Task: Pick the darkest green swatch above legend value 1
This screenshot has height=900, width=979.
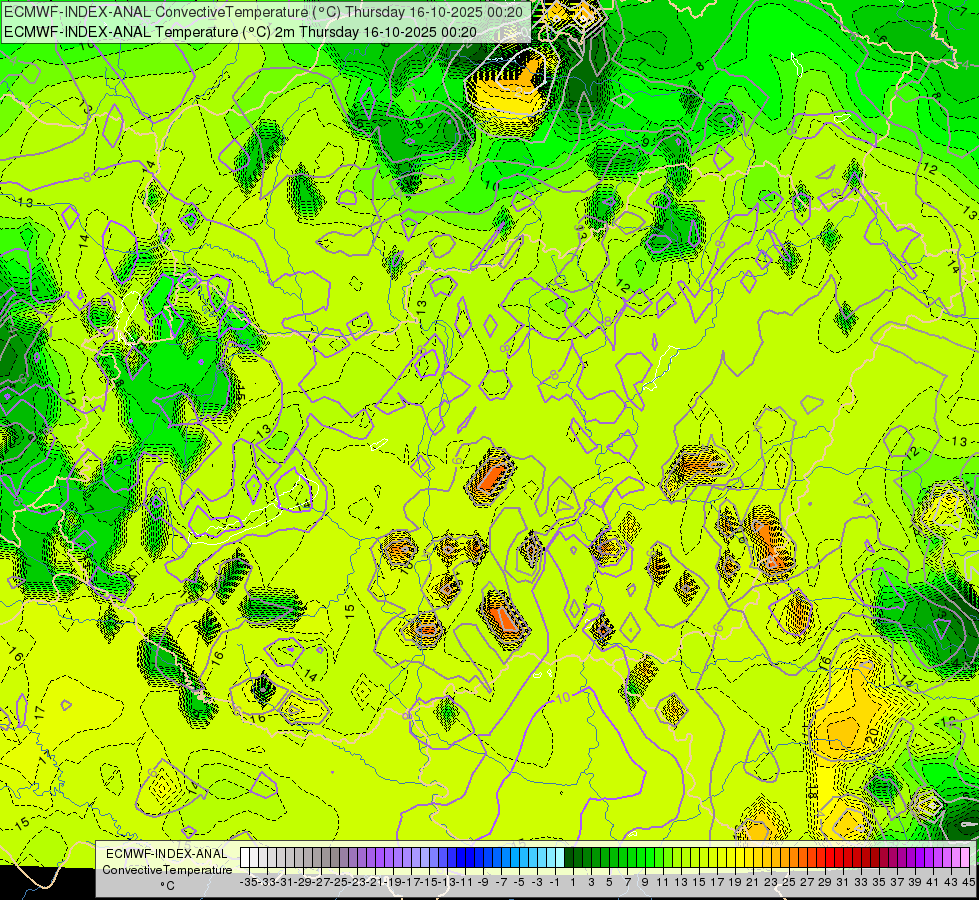Action: click(569, 857)
